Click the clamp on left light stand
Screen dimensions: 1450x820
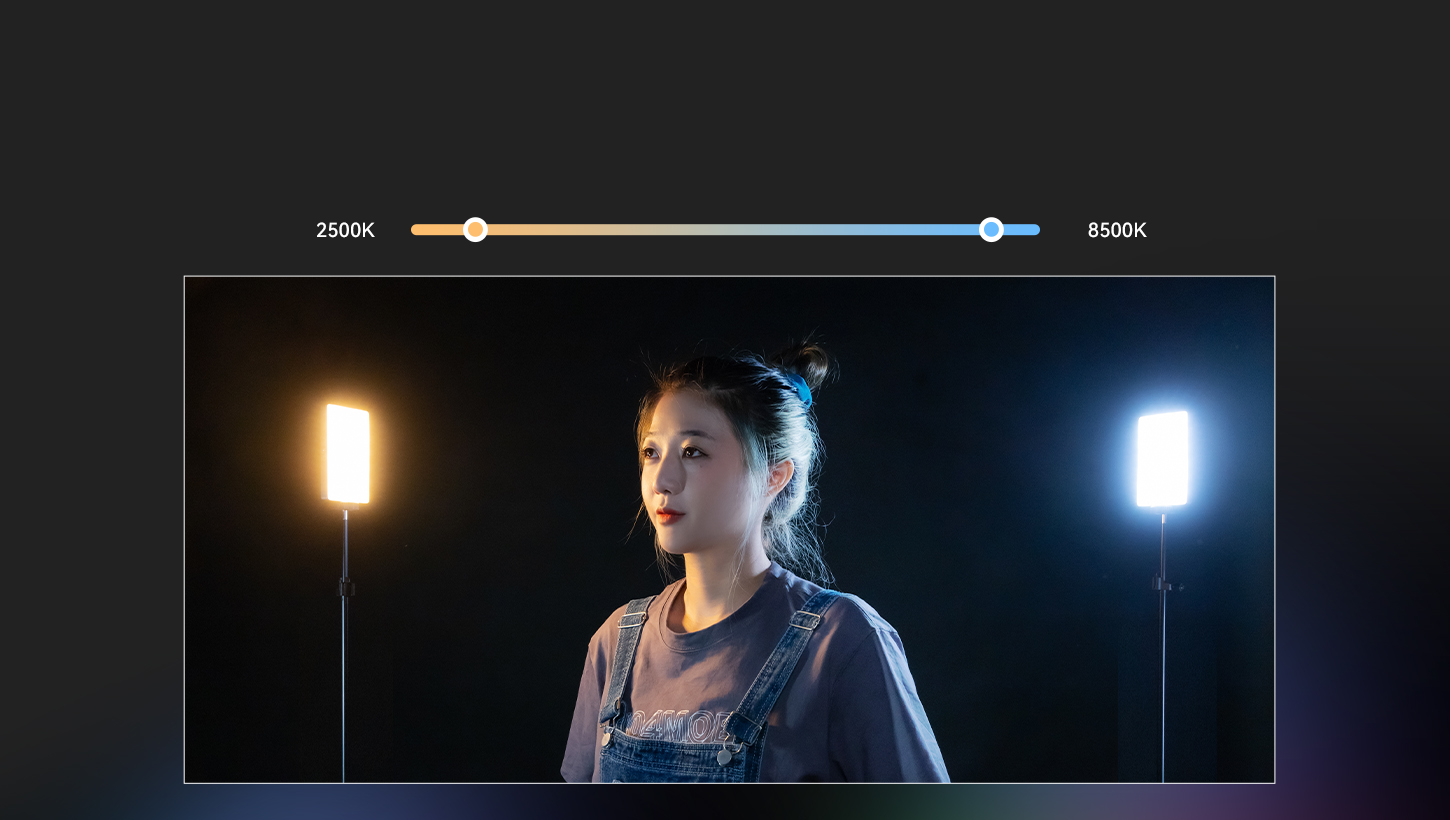point(345,587)
